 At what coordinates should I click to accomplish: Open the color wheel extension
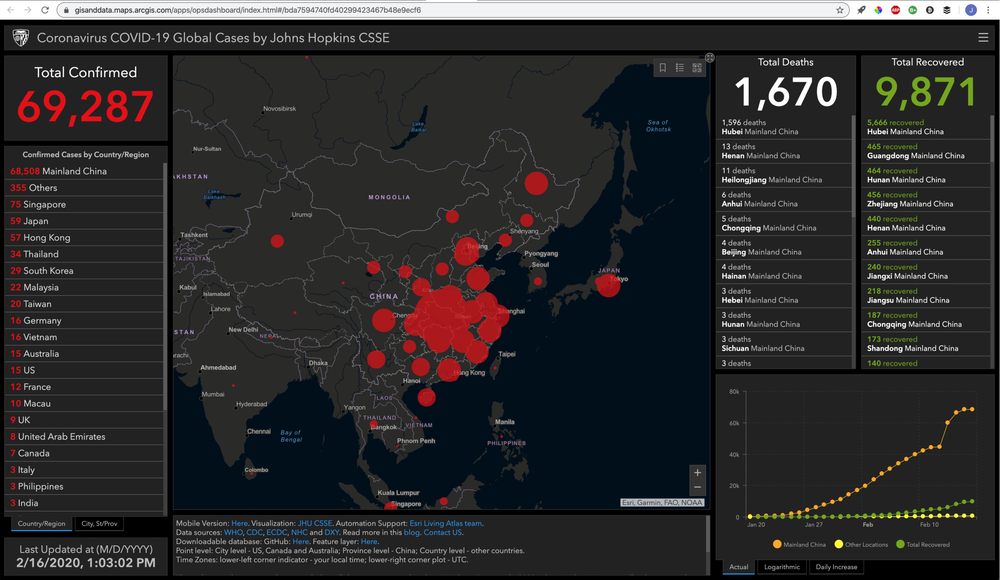(878, 10)
